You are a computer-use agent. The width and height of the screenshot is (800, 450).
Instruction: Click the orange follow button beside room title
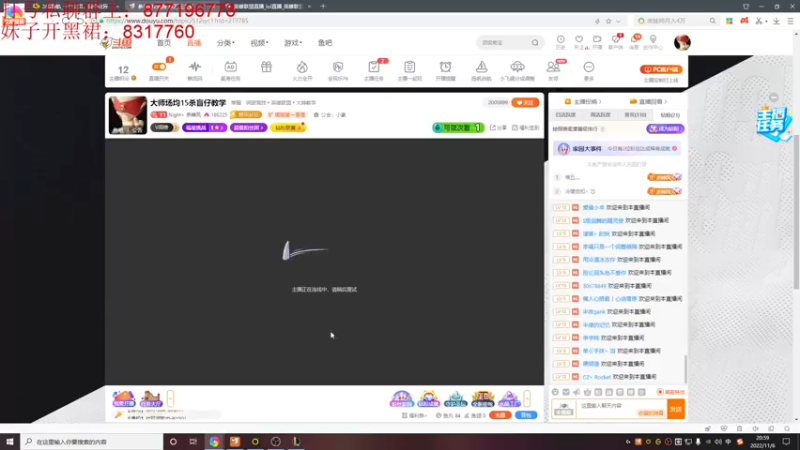(x=525, y=103)
